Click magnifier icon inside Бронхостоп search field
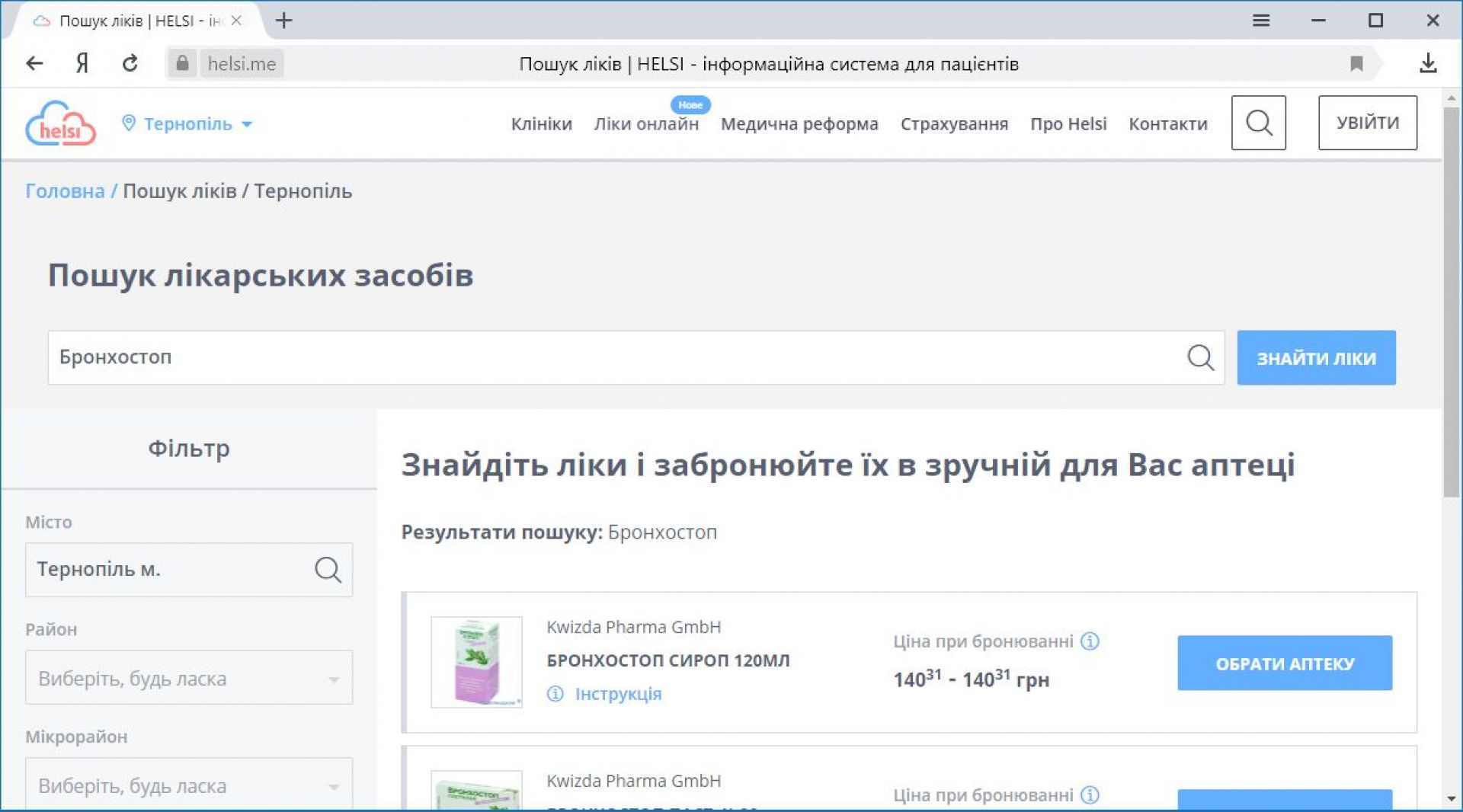The width and height of the screenshot is (1463, 812). pos(1200,357)
